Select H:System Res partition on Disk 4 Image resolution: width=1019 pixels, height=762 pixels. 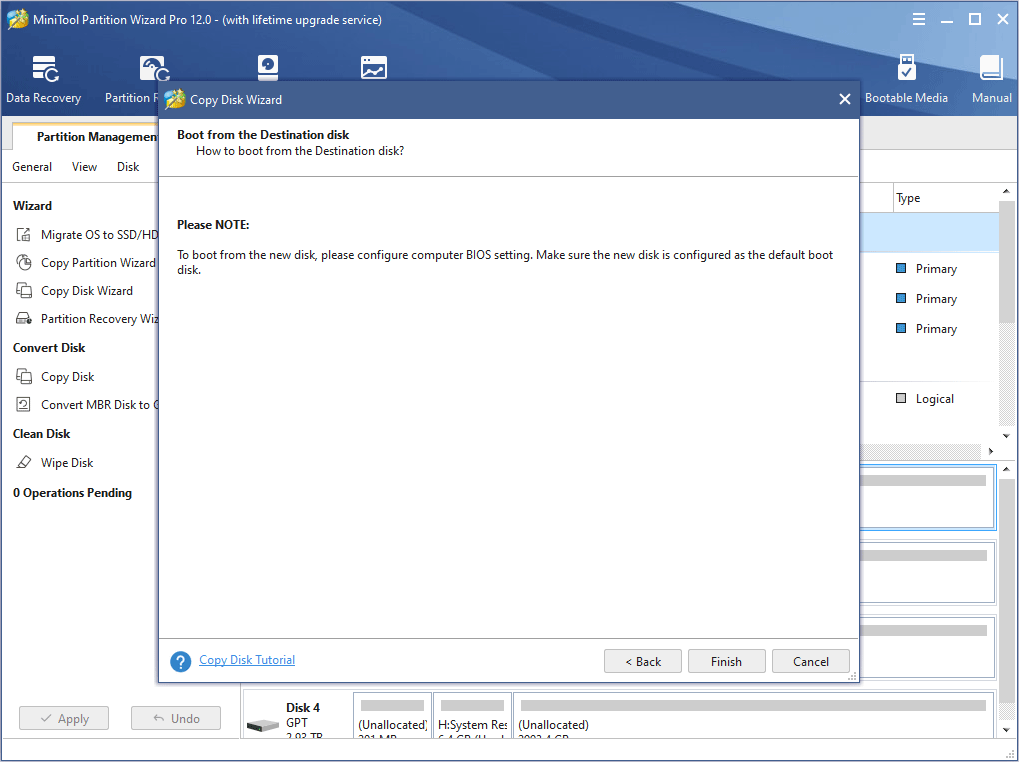point(472,715)
